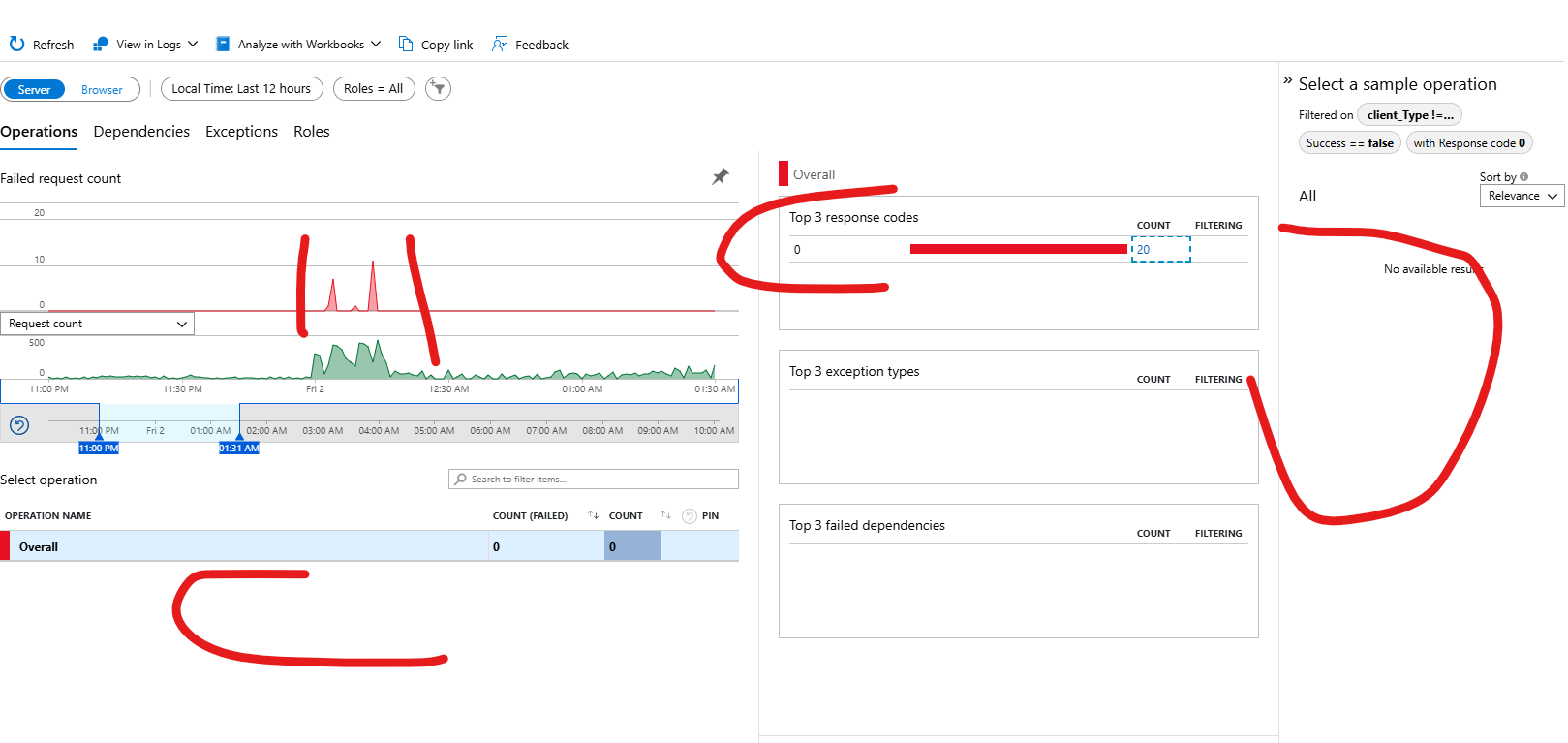Sort by COUNT (FAILED) arrows
The image size is (1568, 743).
tap(594, 515)
